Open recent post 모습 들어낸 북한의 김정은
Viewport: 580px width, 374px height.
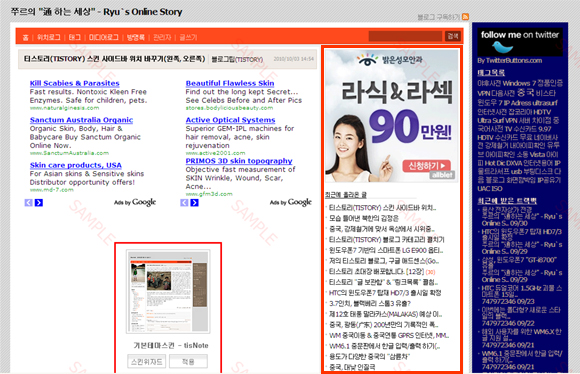(x=364, y=218)
